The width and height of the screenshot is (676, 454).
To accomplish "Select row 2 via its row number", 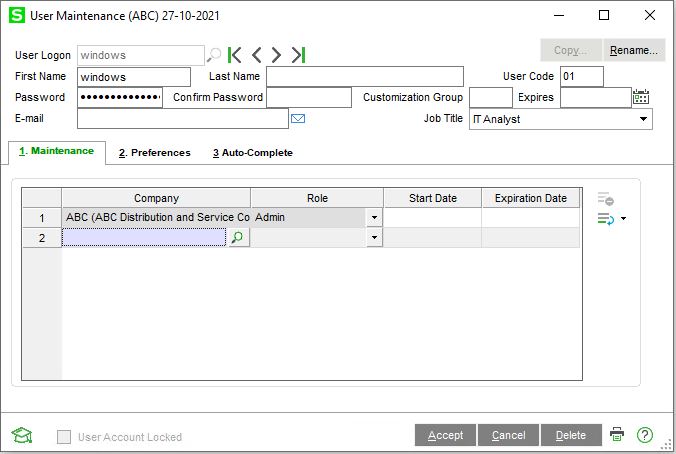I will click(x=42, y=238).
